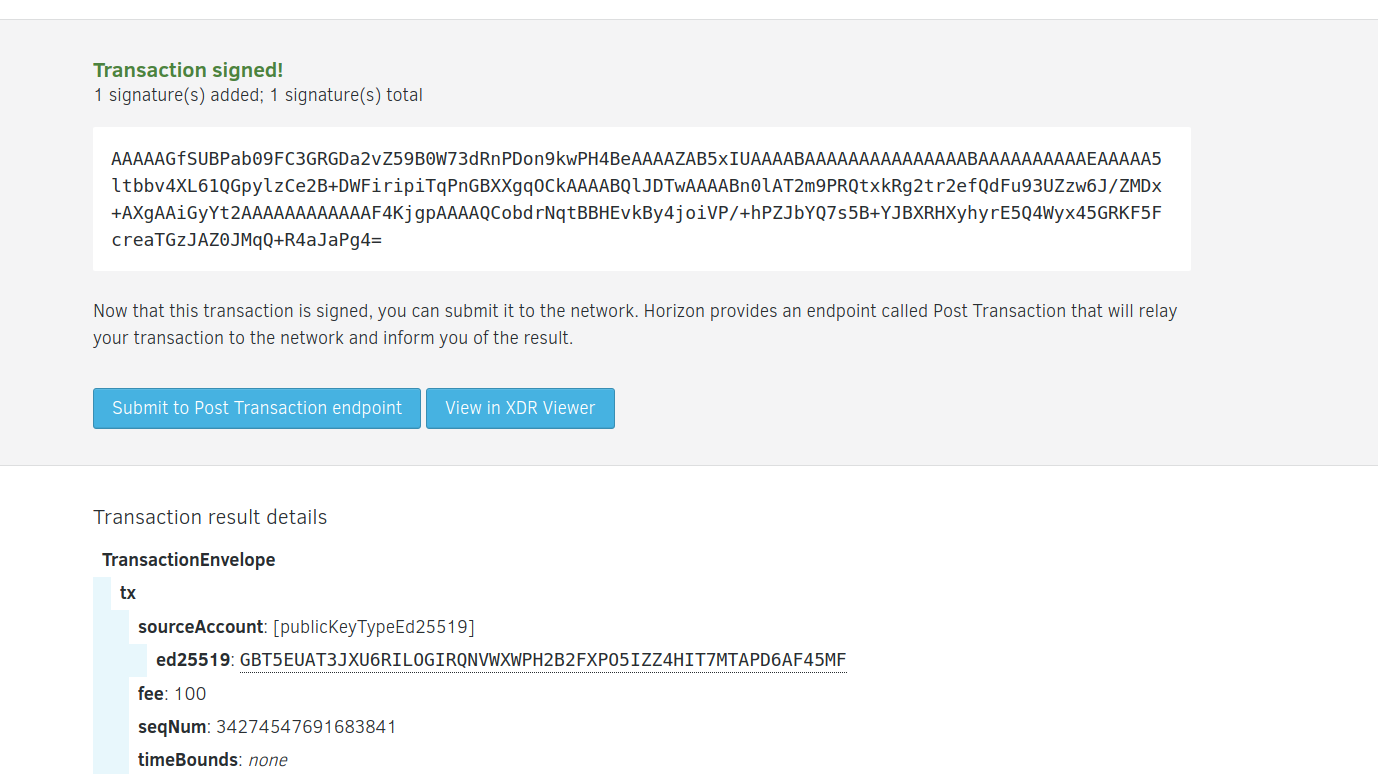1378x774 pixels.
Task: Select the sourceAccount tree label
Action: 200,627
